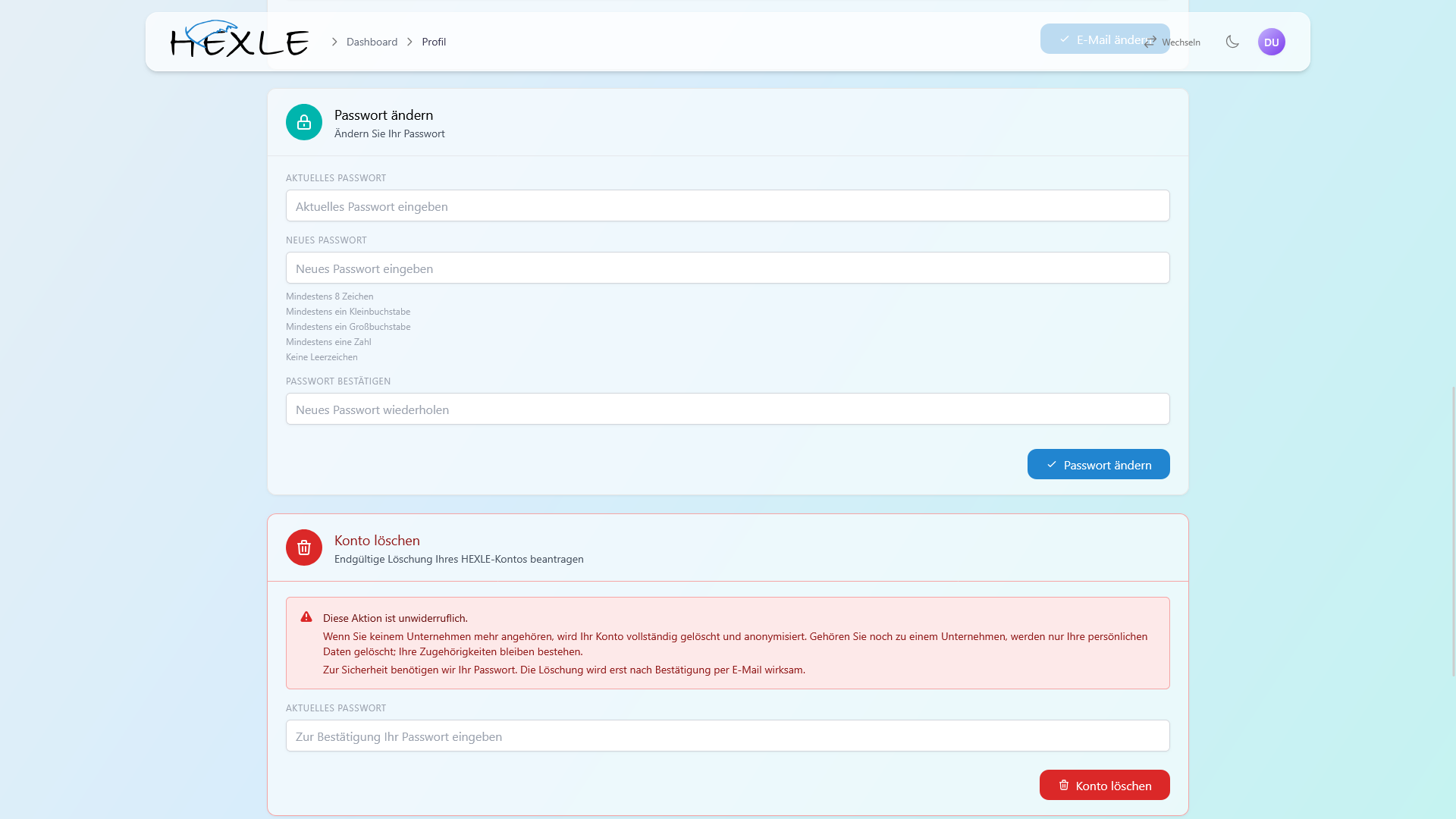The height and width of the screenshot is (819, 1456).
Task: Click 'Mindestens eine Zahl' hint
Action: [328, 341]
